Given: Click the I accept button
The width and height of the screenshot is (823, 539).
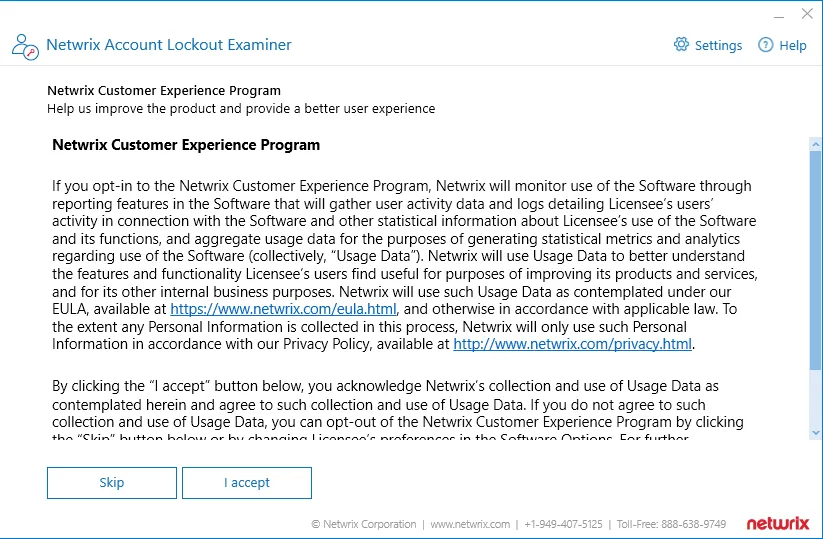Looking at the screenshot, I should point(247,483).
